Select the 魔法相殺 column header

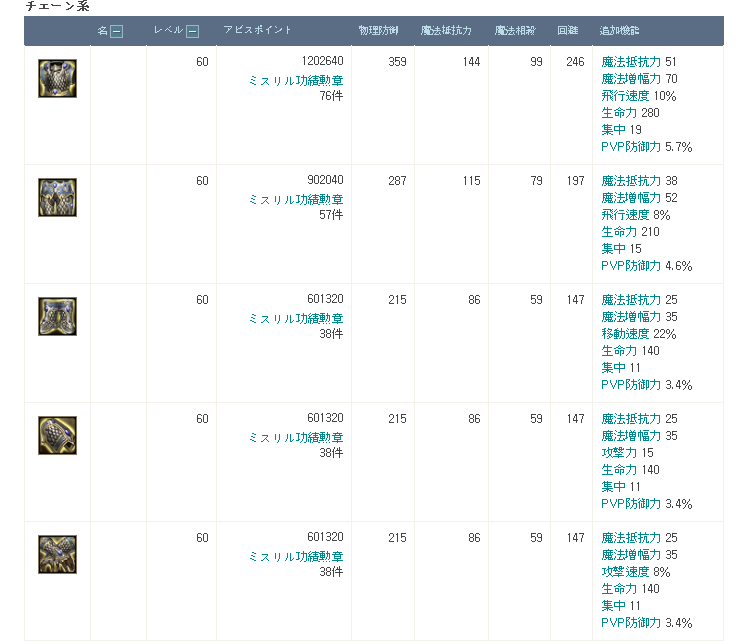515,30
